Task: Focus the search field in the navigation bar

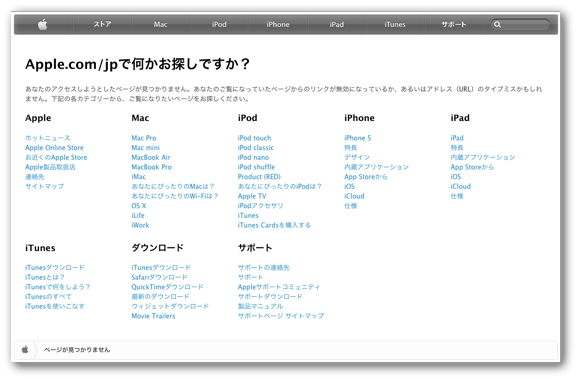Action: tap(520, 24)
